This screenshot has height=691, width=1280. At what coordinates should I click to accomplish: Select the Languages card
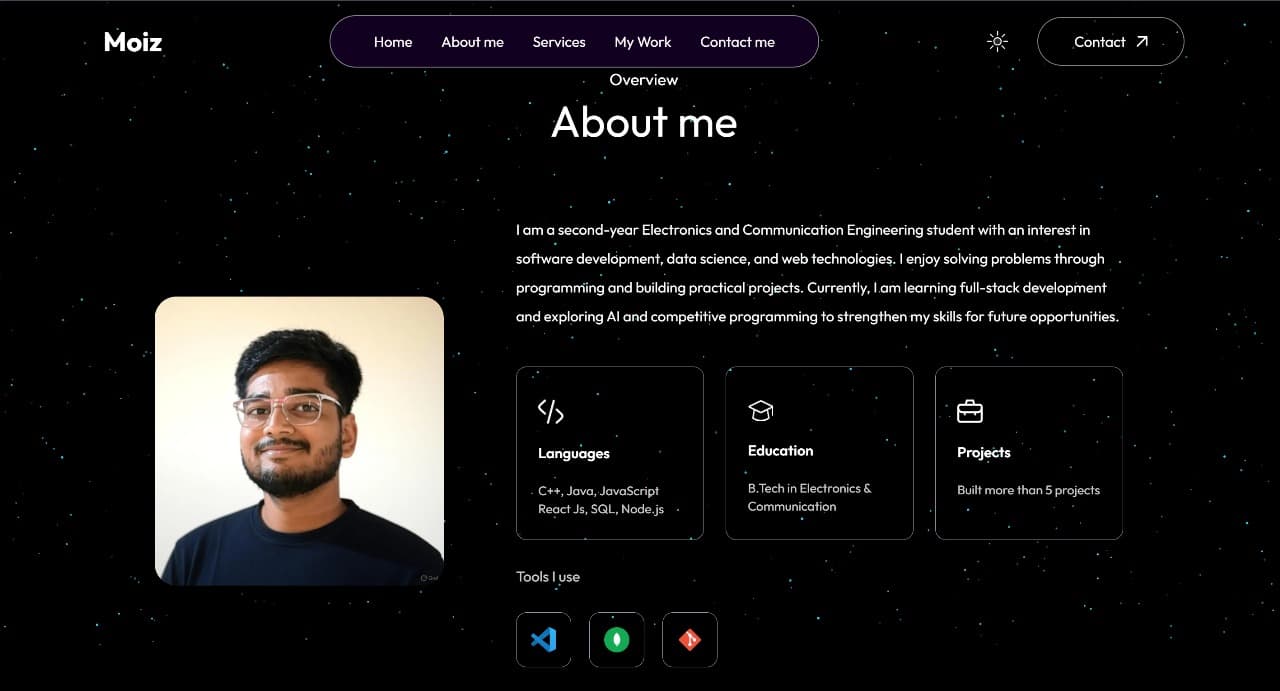609,452
